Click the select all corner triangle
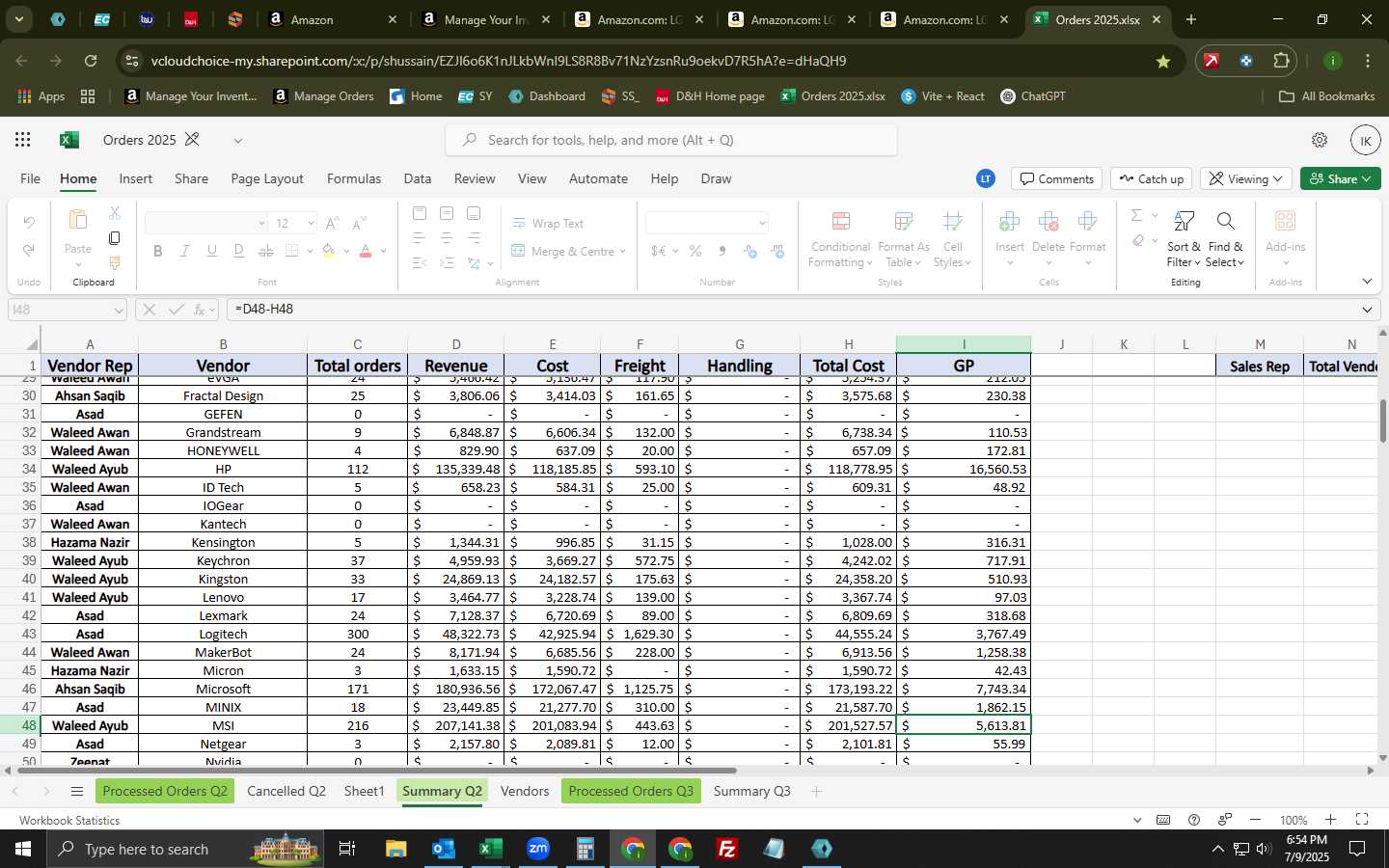Image resolution: width=1389 pixels, height=868 pixels. (32, 344)
